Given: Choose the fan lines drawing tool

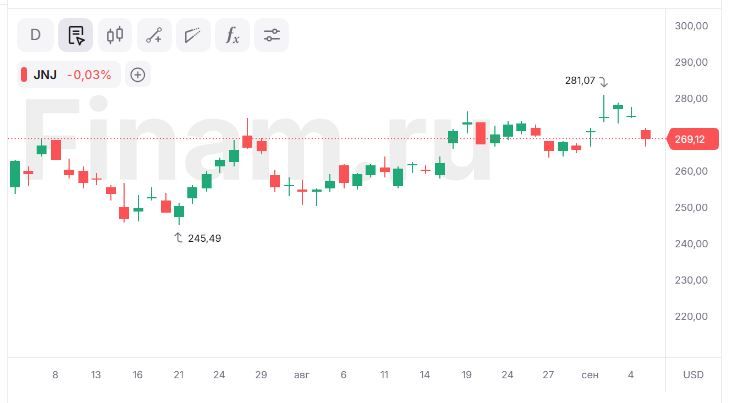Looking at the screenshot, I should 193,35.
